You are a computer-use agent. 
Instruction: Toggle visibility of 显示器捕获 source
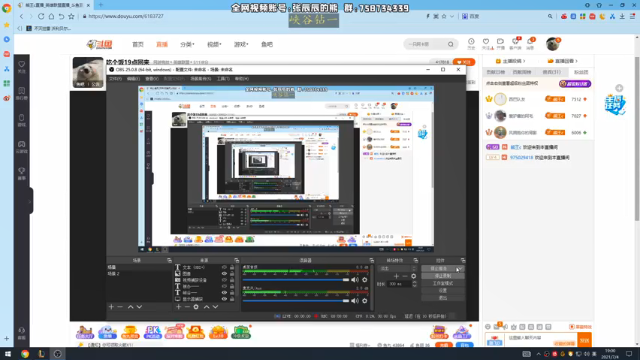pos(224,299)
